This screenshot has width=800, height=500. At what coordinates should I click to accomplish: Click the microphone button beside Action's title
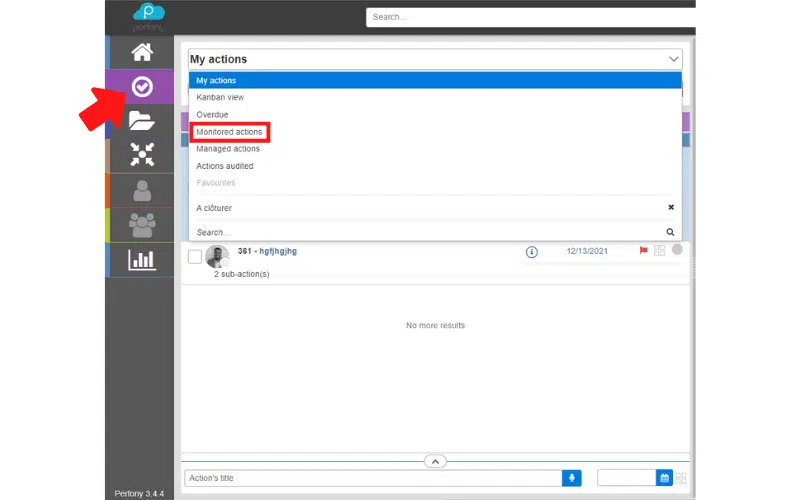tap(572, 478)
